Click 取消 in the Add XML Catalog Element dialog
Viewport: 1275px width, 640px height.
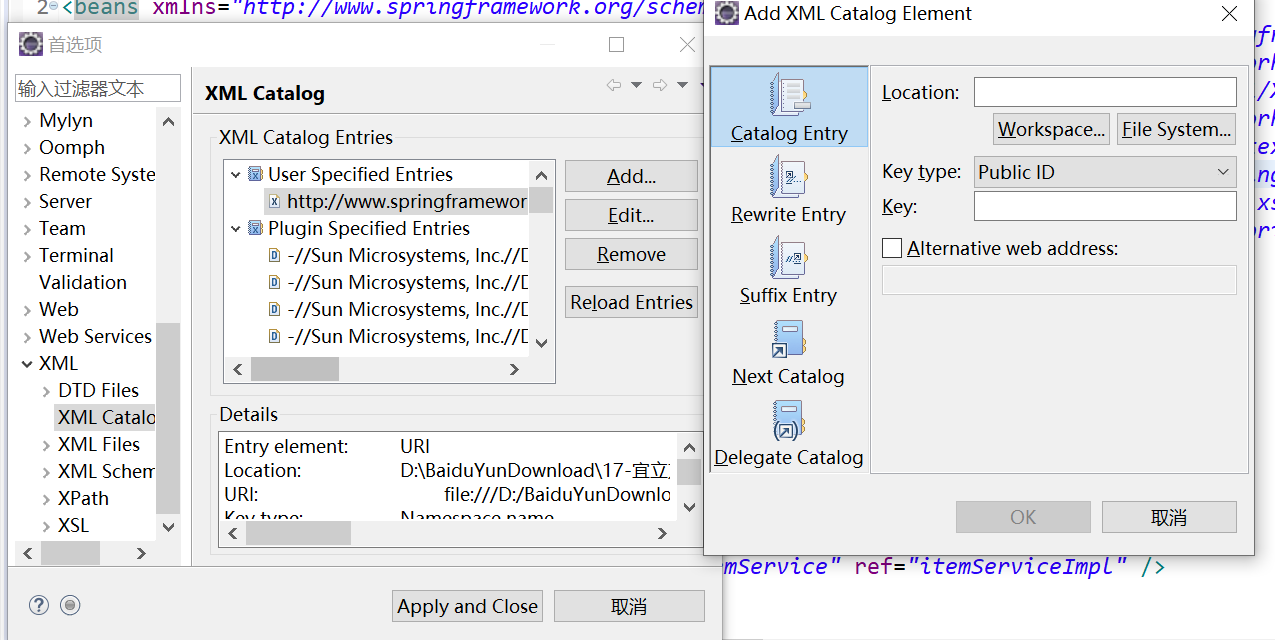(1169, 517)
